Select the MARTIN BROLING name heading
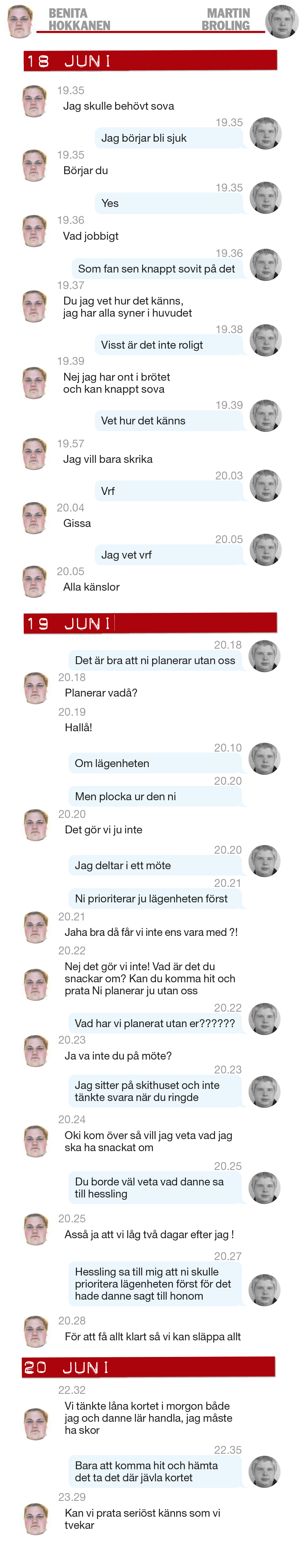 point(226,20)
